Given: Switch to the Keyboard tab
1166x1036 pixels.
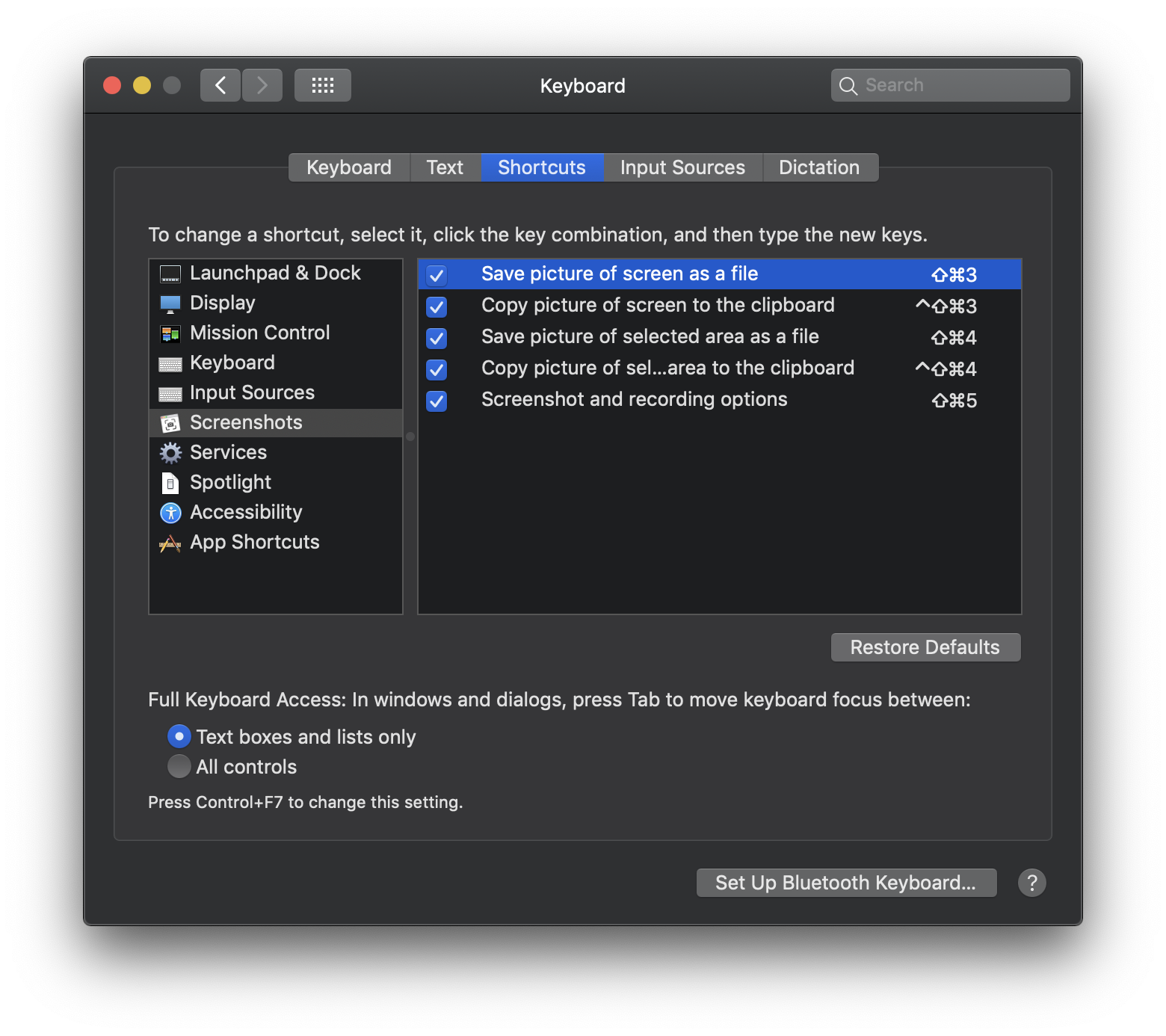Looking at the screenshot, I should point(349,167).
